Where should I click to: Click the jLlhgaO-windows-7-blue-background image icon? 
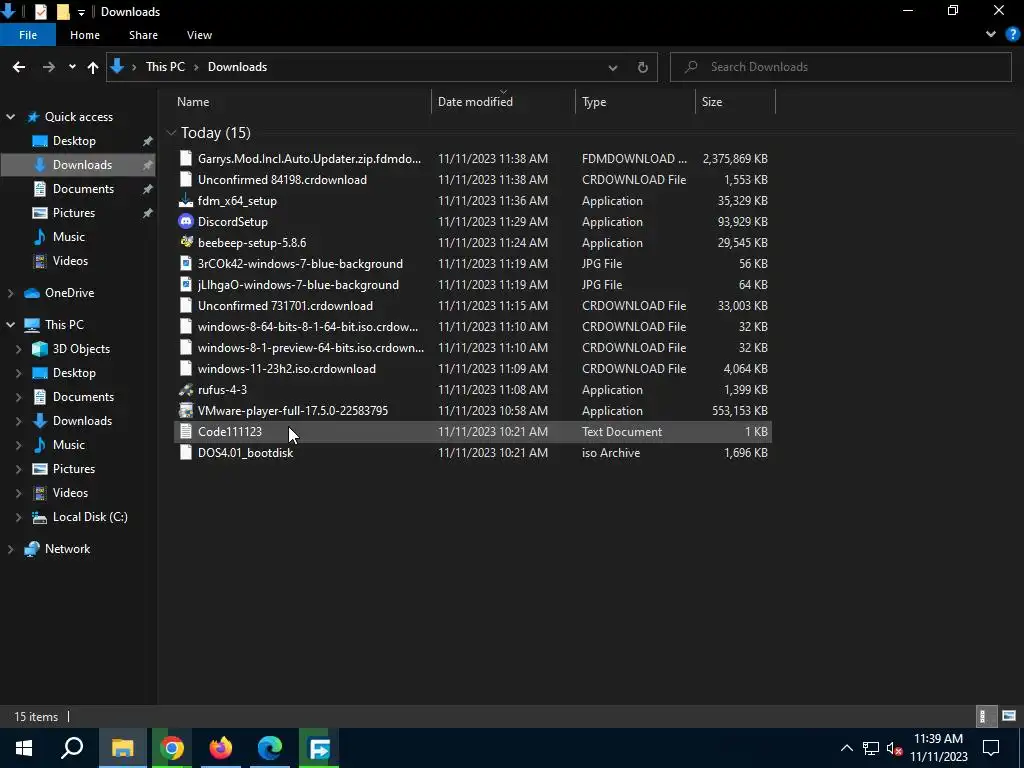[x=186, y=285]
